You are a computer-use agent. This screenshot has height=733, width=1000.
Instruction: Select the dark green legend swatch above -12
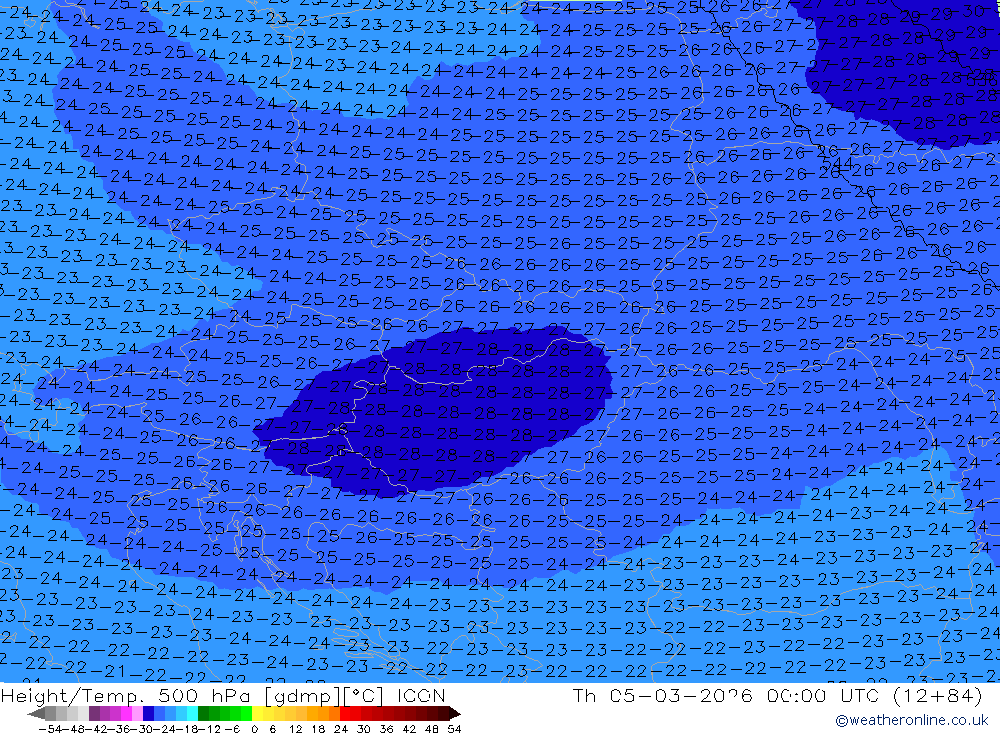[203, 713]
